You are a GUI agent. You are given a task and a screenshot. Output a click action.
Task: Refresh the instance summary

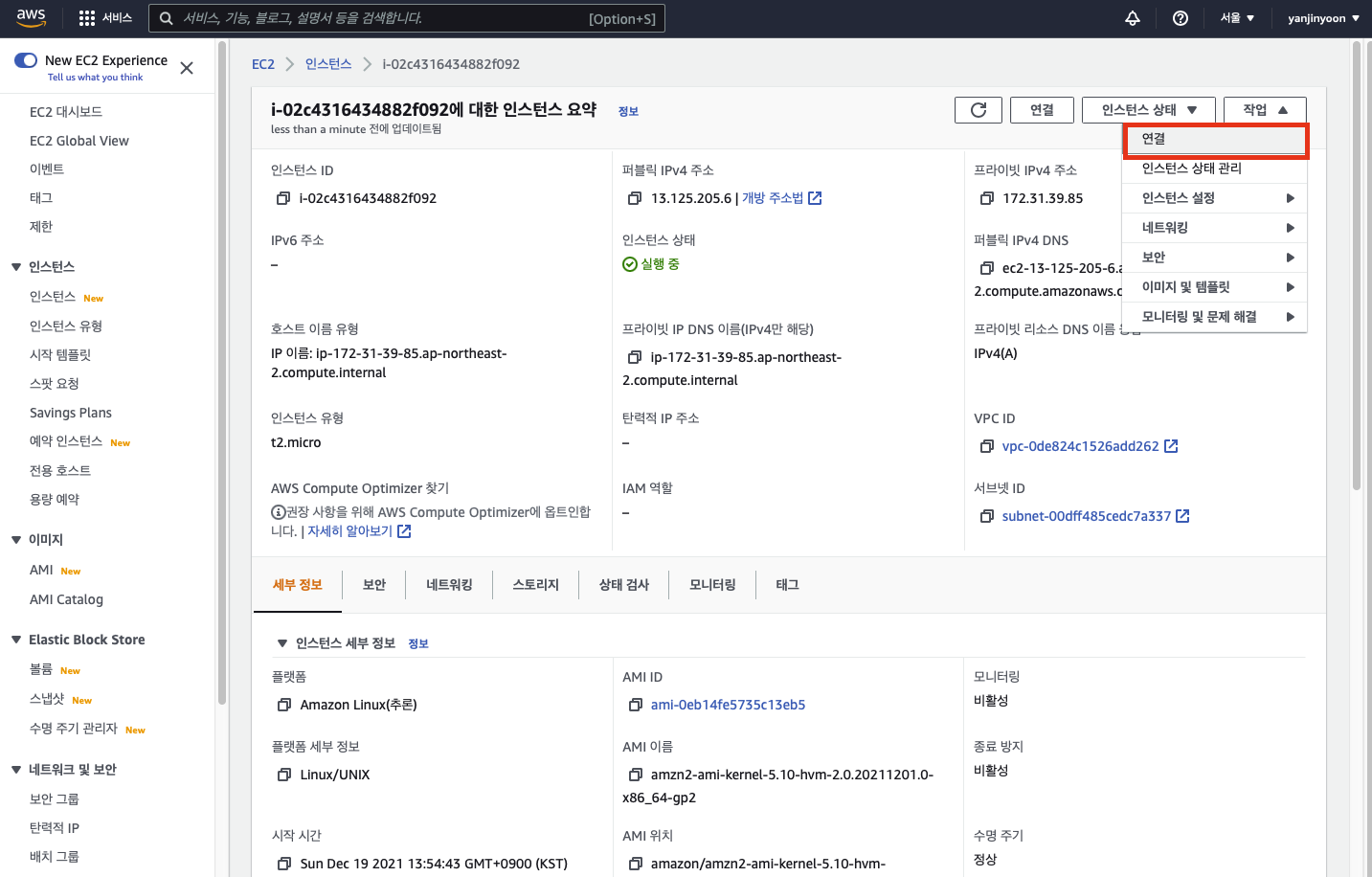point(978,110)
